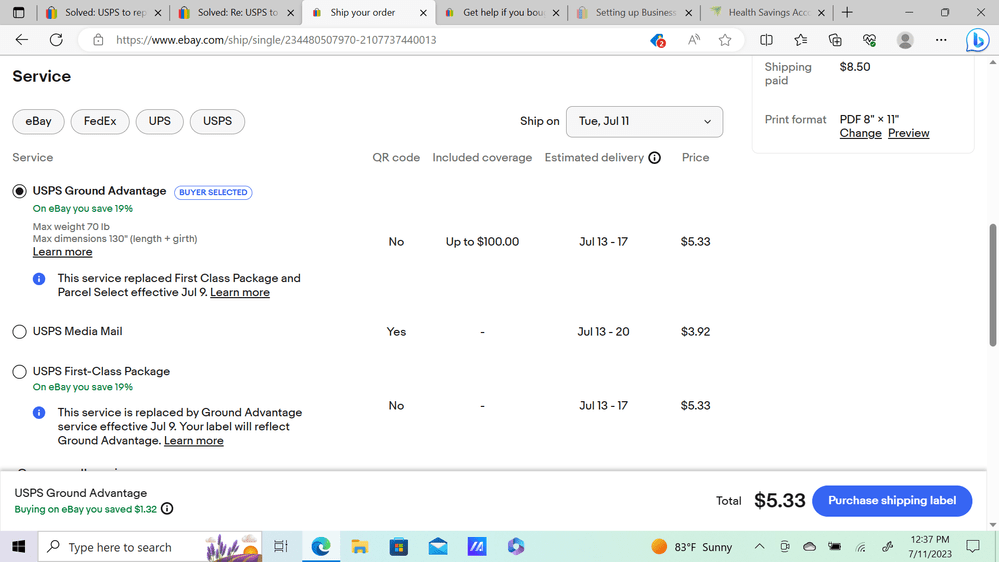The height and width of the screenshot is (562, 999).
Task: Switch to 'Health Savings Account' tab
Action: point(768,12)
